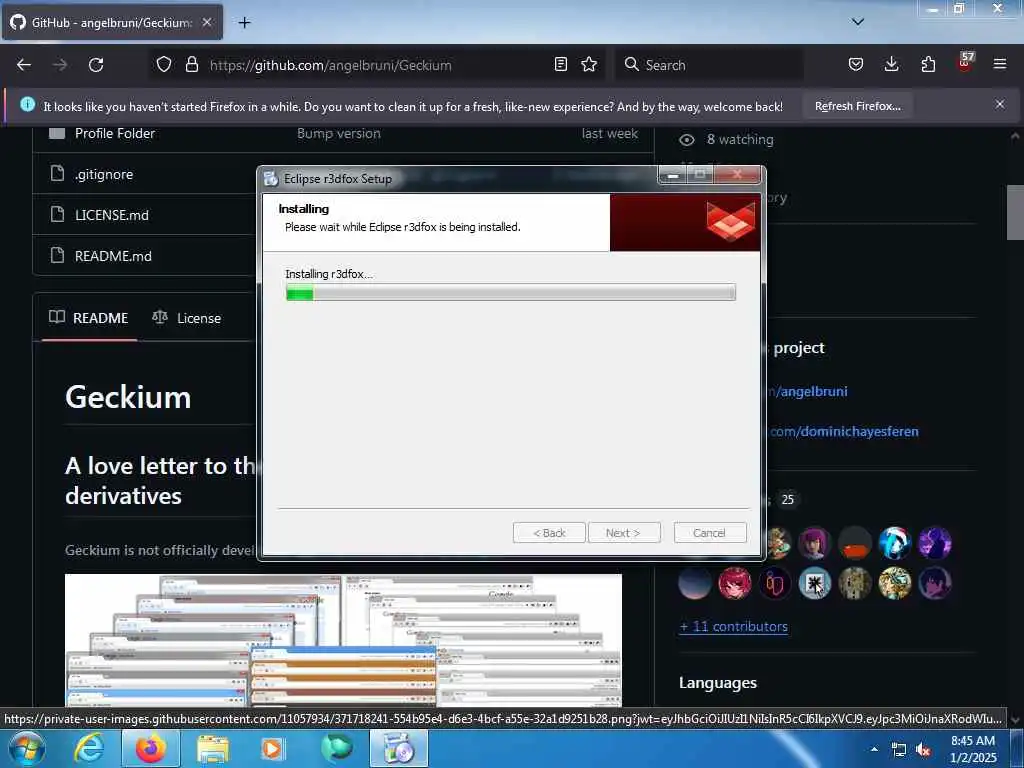Open Windows Explorer folder from taskbar
Viewport: 1024px width, 768px height.
click(213, 748)
